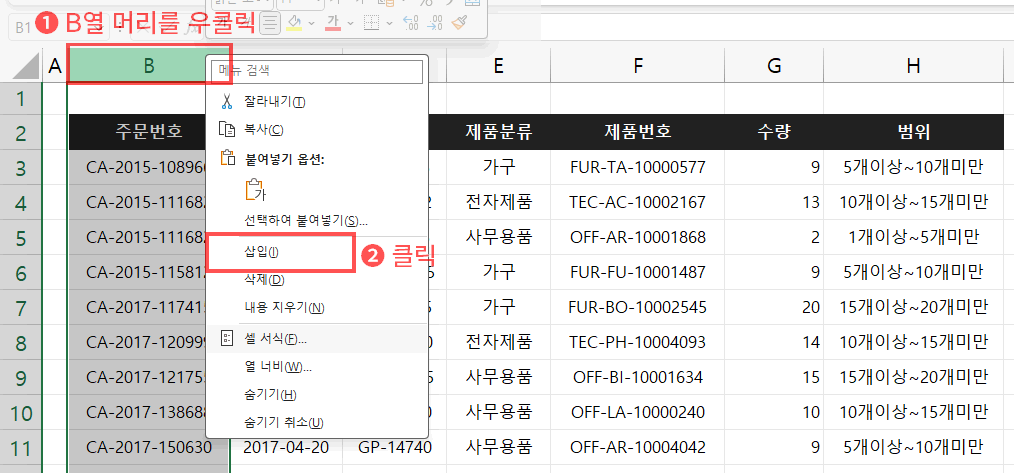Click the 제품분류 cell in row 8 (전자제품)
The image size is (1014, 473).
coord(498,342)
